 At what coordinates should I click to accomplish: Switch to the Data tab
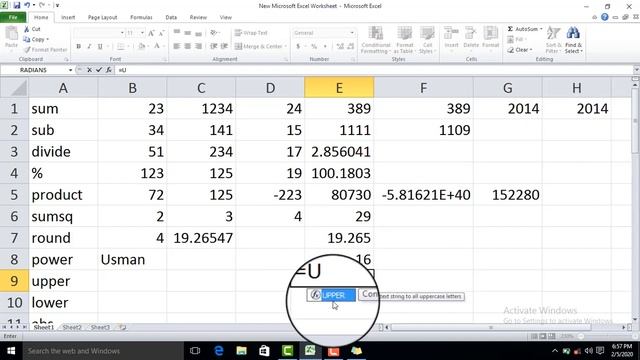click(x=171, y=17)
